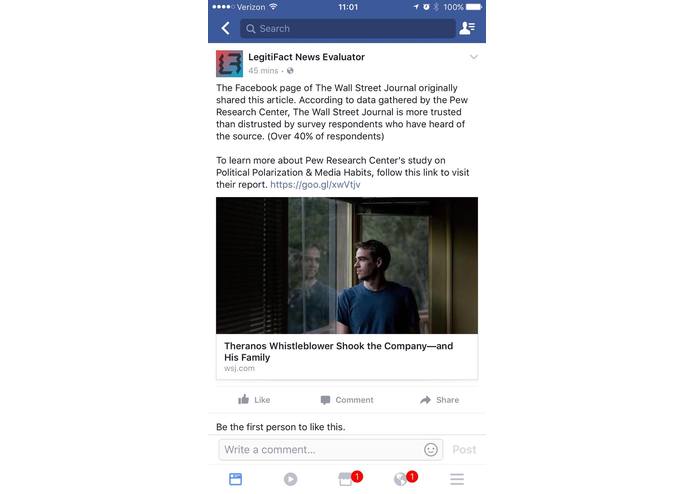The height and width of the screenshot is (494, 695).
Task: Like the LegitiFact post
Action: tap(254, 400)
